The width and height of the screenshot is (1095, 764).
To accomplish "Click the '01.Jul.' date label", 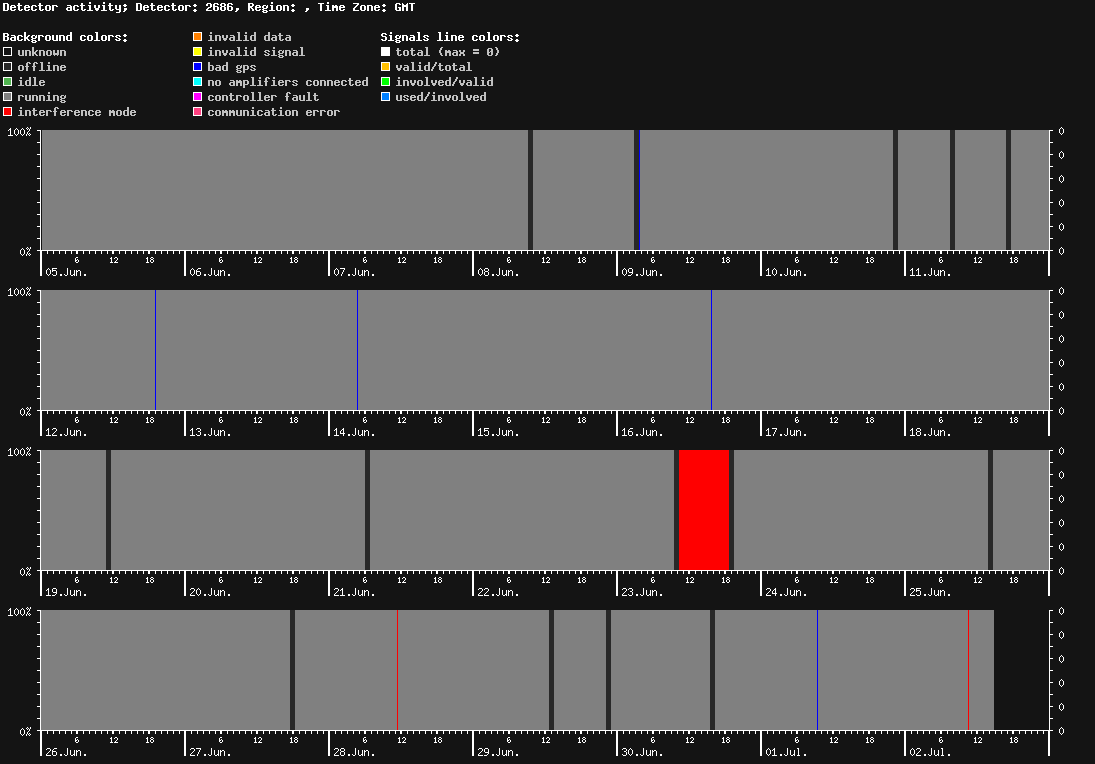I will (x=786, y=752).
